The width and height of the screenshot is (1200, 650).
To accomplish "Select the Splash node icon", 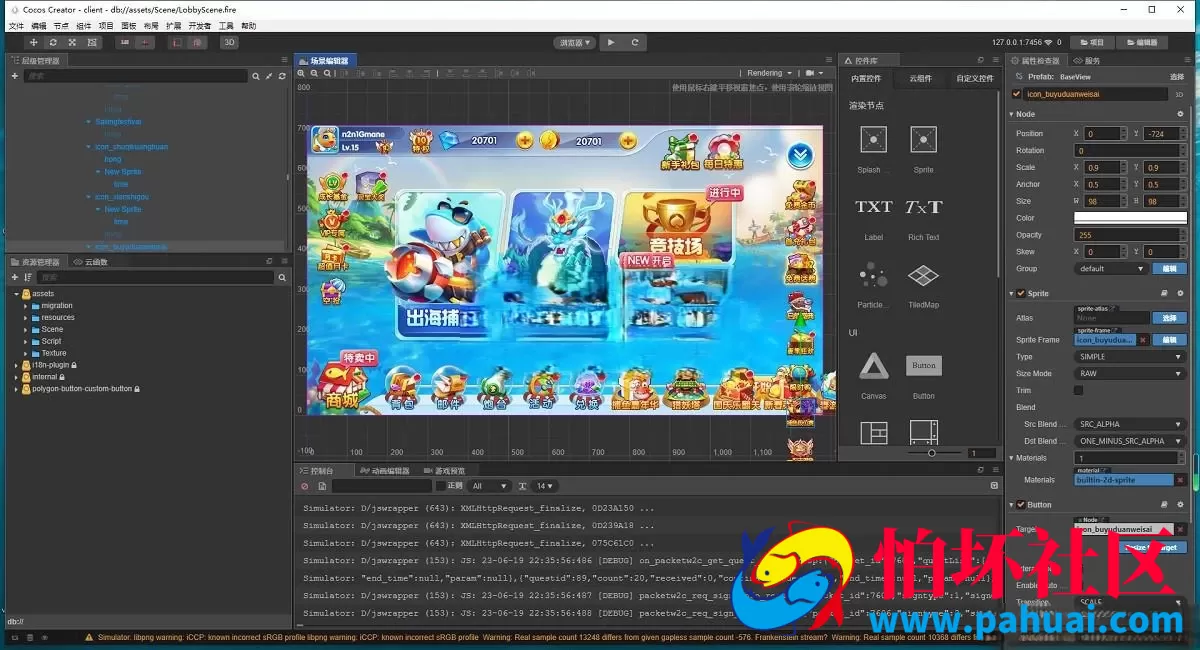I will click(x=874, y=140).
